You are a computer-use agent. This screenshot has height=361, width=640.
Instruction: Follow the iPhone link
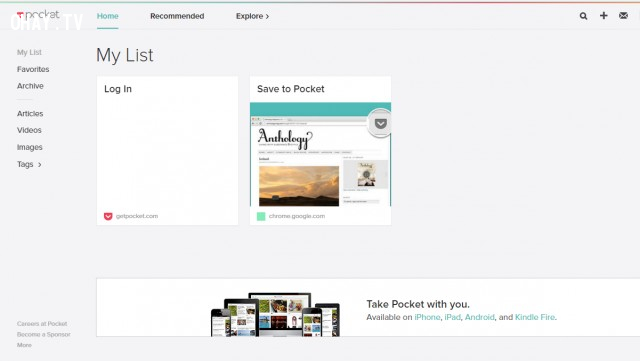point(427,317)
